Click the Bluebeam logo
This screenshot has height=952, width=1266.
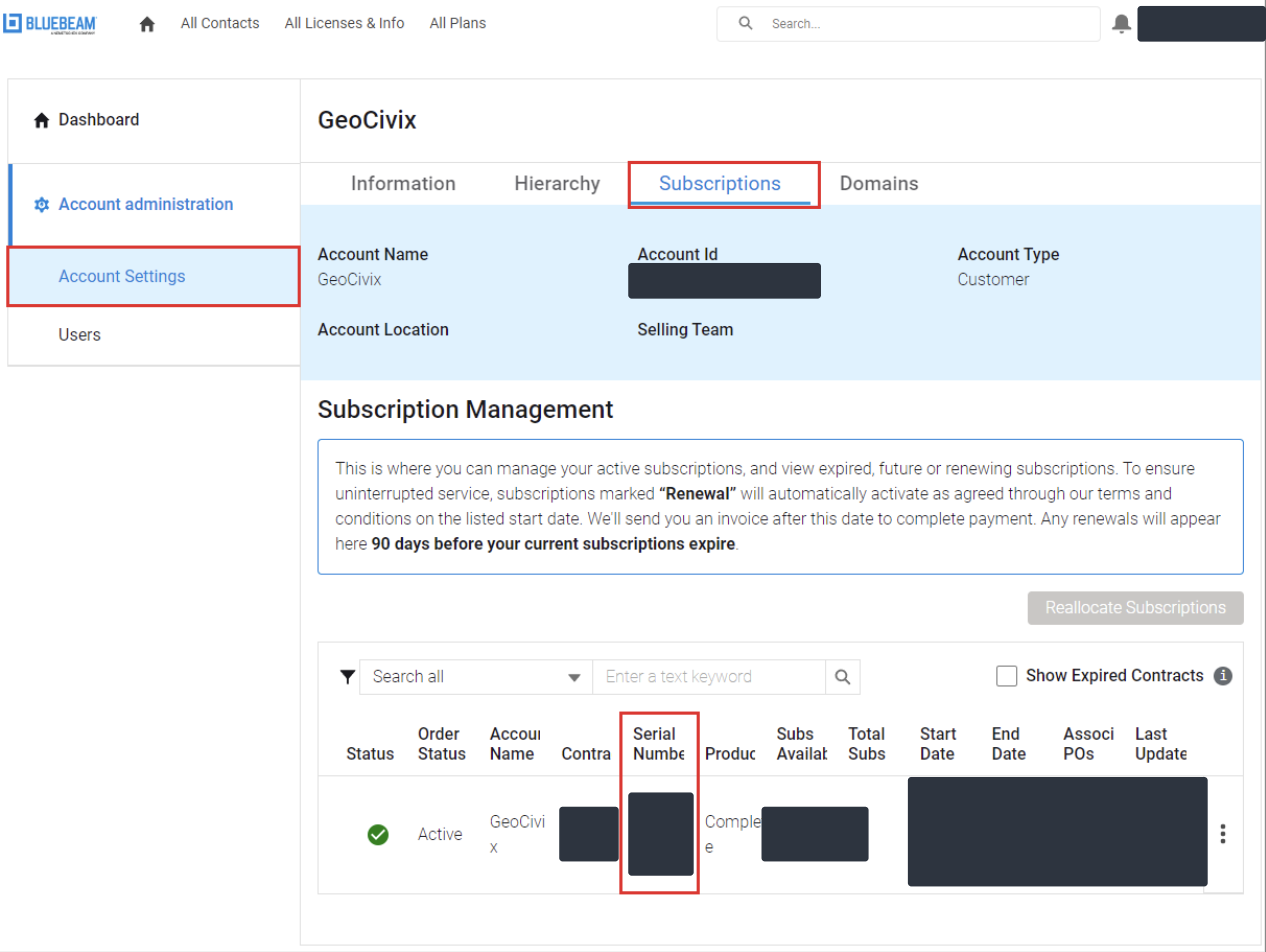pyautogui.click(x=49, y=24)
